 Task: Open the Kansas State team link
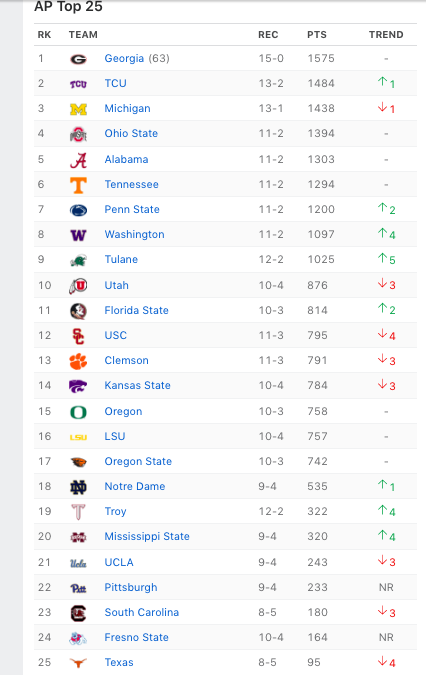[x=137, y=385]
